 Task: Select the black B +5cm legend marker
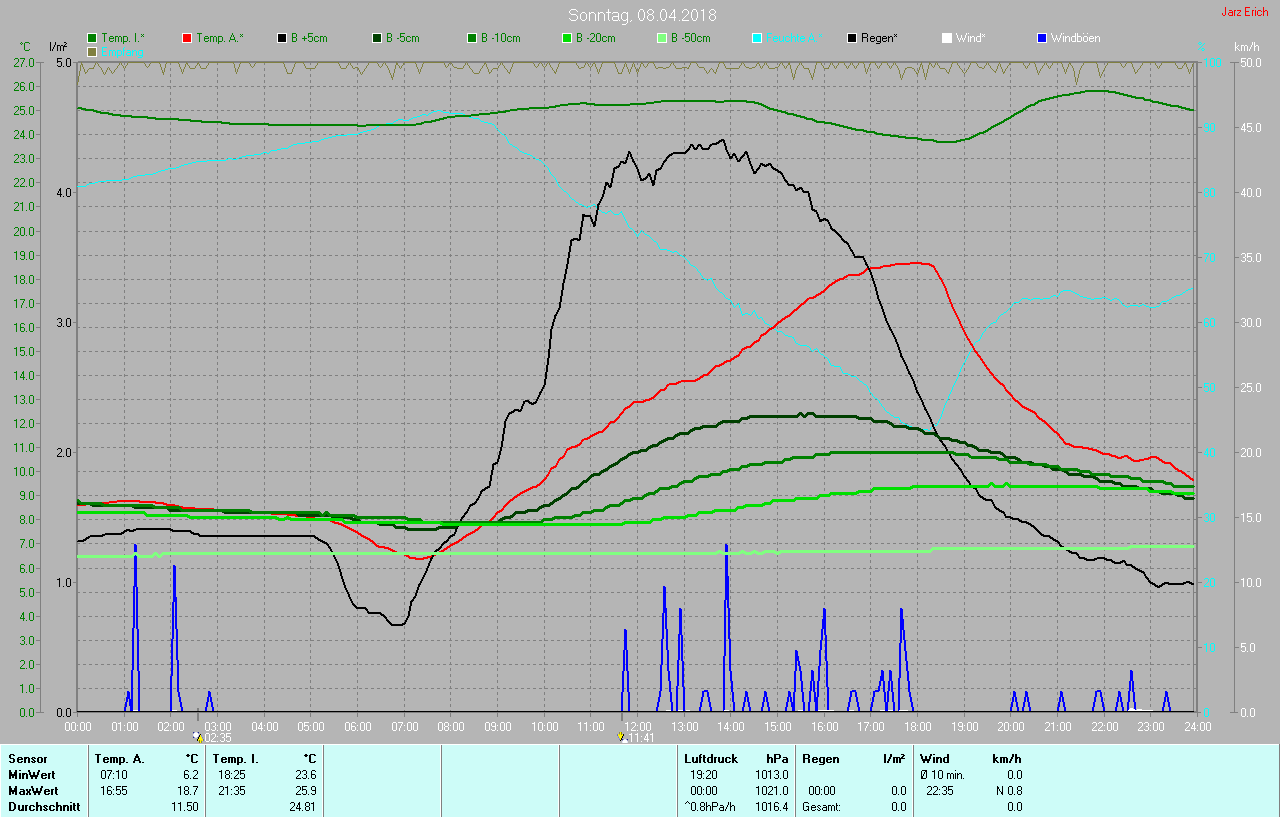pos(282,38)
